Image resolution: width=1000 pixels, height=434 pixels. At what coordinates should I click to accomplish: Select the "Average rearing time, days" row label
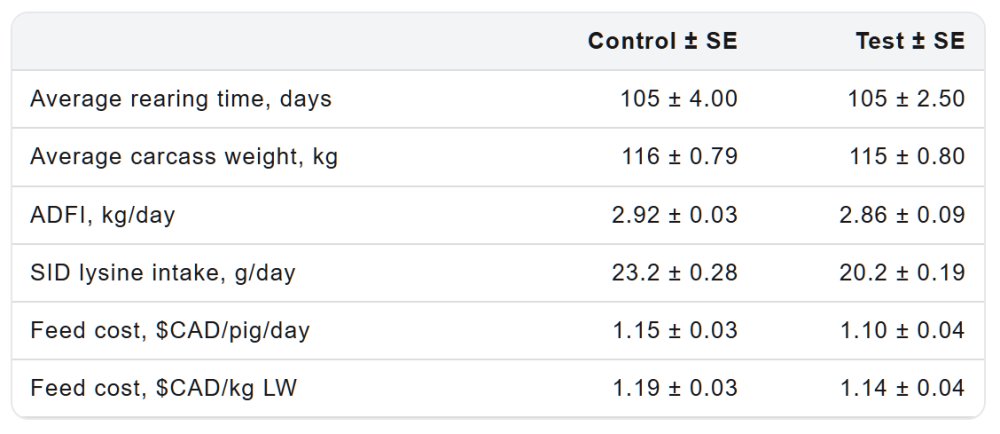pyautogui.click(x=181, y=99)
